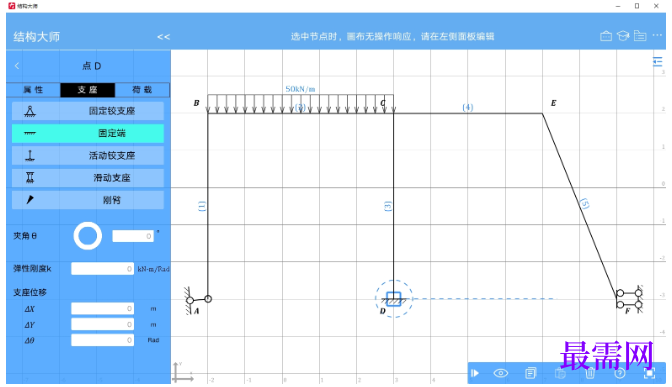The width and height of the screenshot is (672, 387).
Task: Toggle the right side panel list icon
Action: [x=657, y=62]
